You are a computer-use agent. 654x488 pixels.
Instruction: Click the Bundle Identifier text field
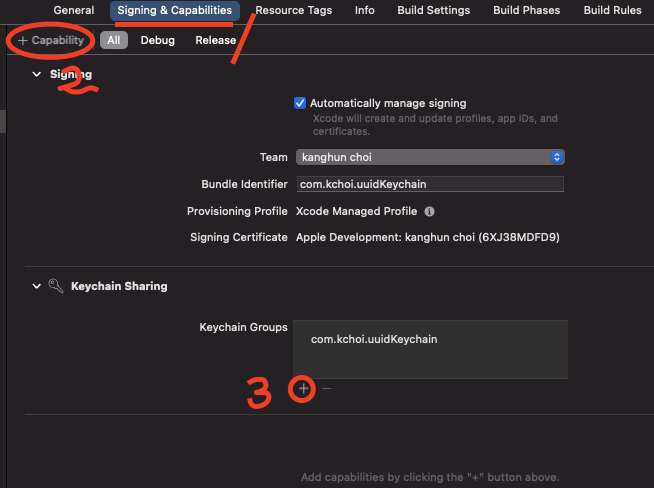coord(430,184)
